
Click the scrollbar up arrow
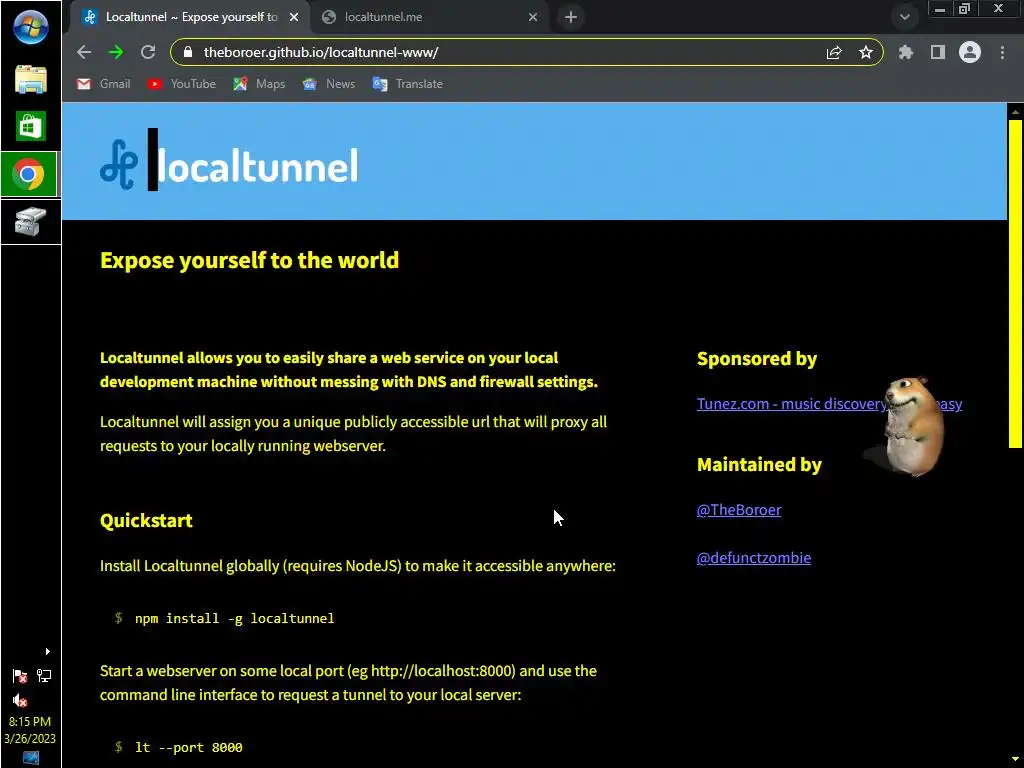[1015, 112]
